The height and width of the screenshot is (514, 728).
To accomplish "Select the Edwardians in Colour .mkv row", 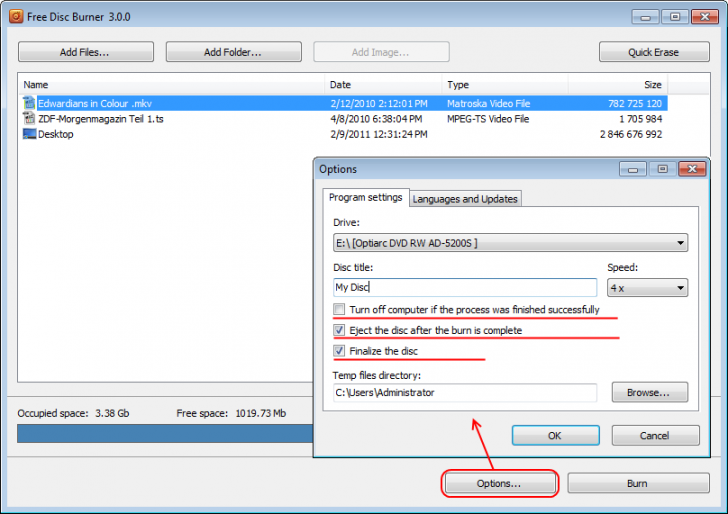I will coord(344,103).
